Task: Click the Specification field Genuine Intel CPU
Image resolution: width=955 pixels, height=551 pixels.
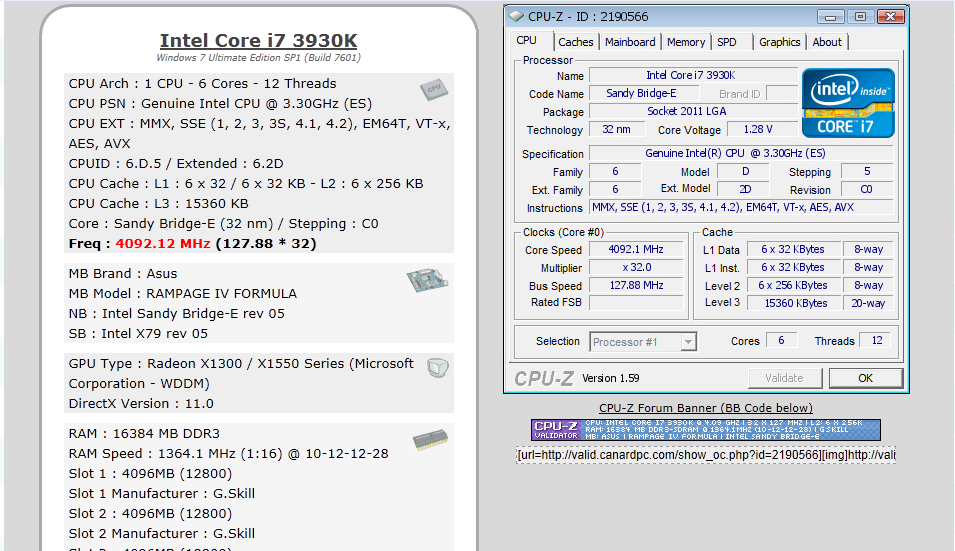Action: click(x=741, y=153)
